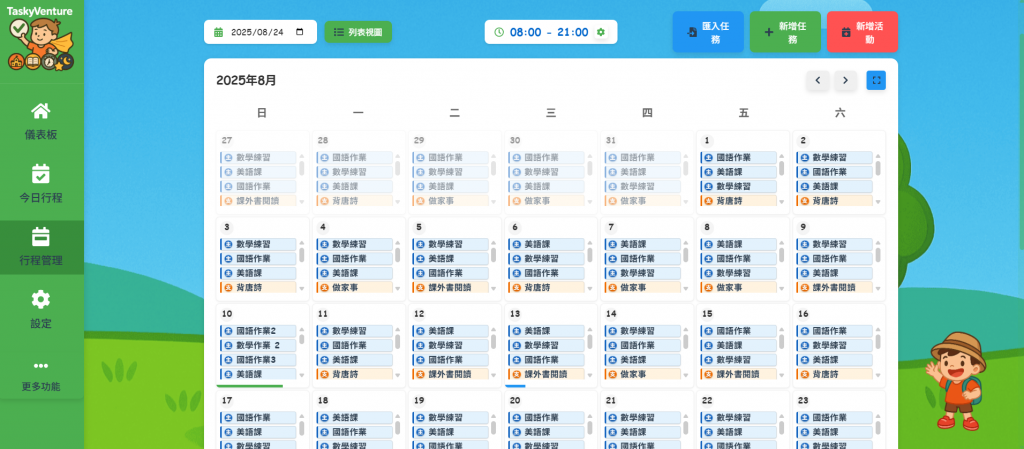Click the fullscreen expand icon in calendar header

coord(876,80)
